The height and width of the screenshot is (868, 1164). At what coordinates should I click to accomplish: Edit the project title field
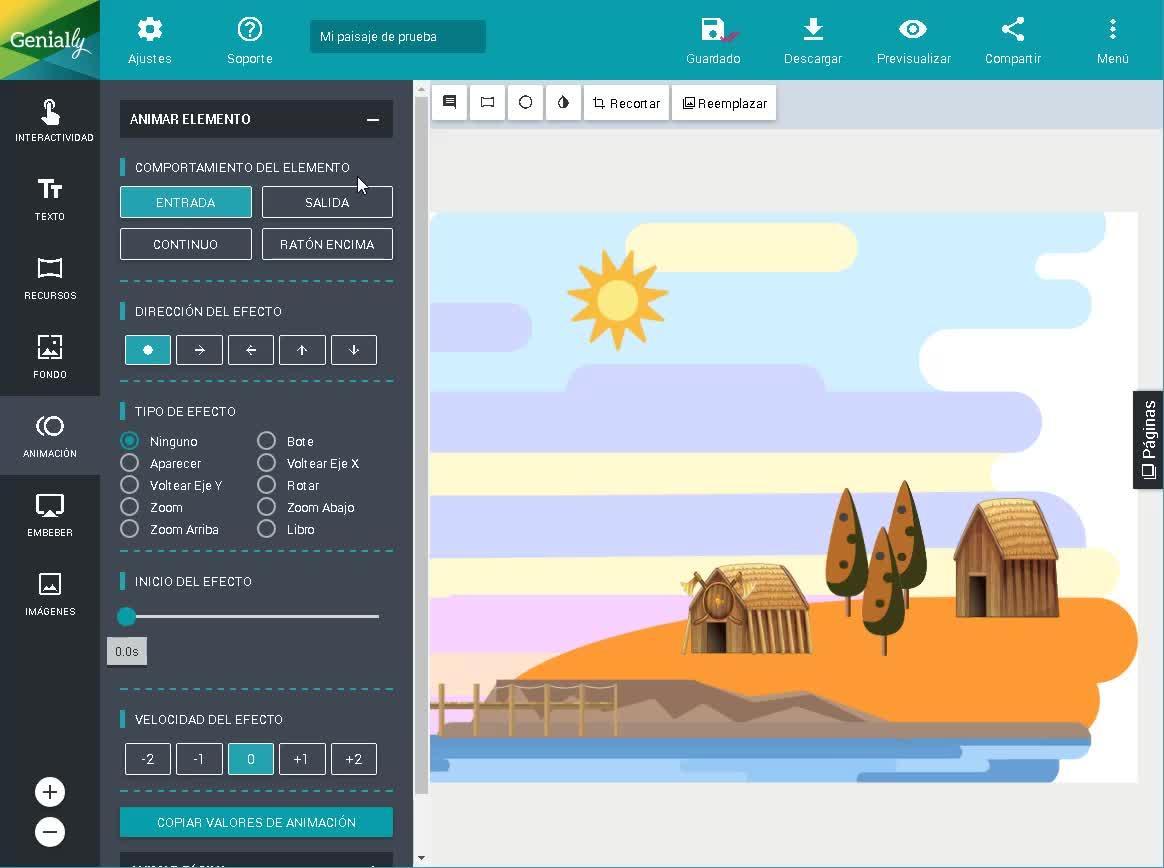[x=398, y=36]
